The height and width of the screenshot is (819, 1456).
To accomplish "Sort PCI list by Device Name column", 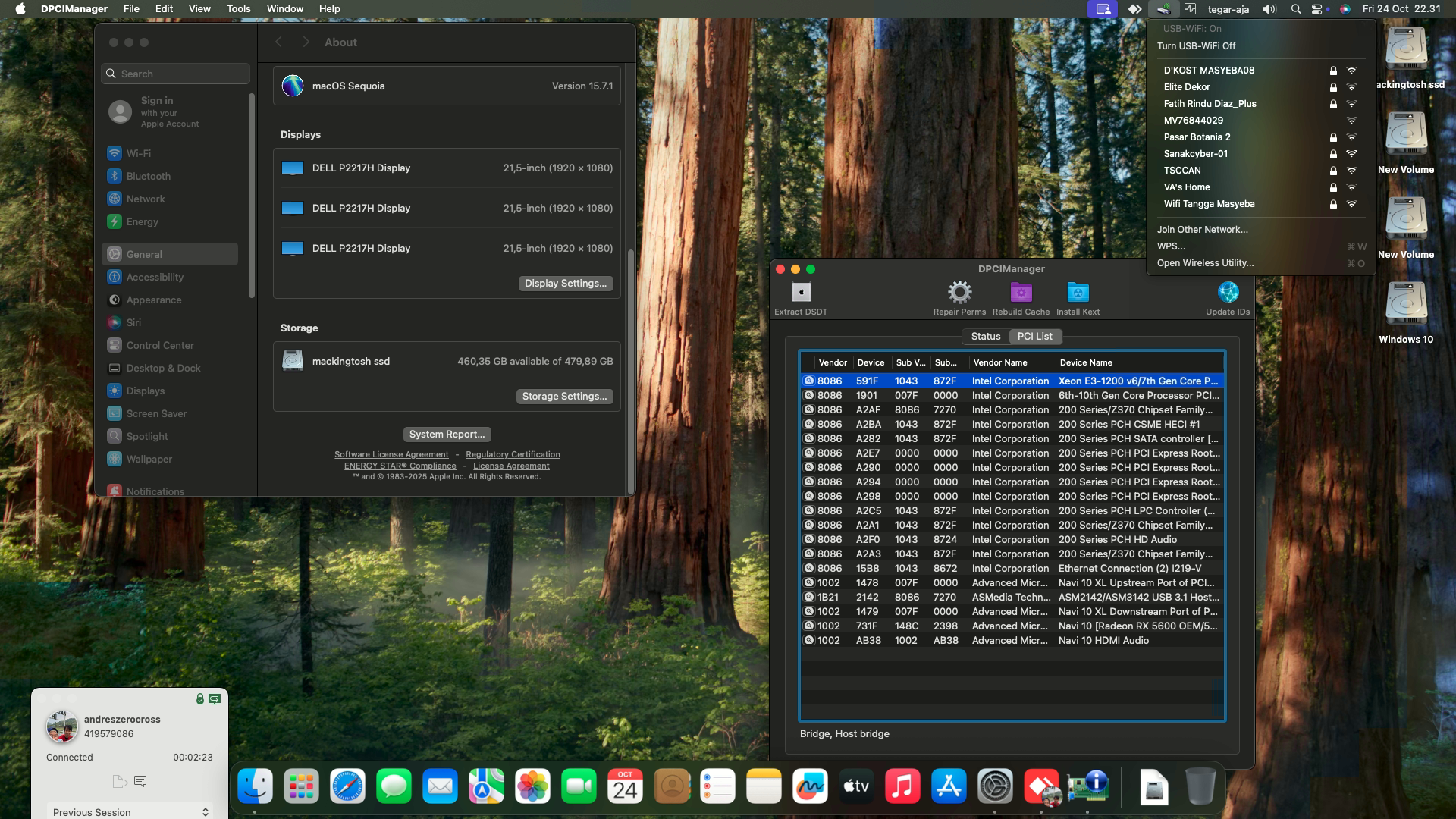I will (x=1140, y=362).
